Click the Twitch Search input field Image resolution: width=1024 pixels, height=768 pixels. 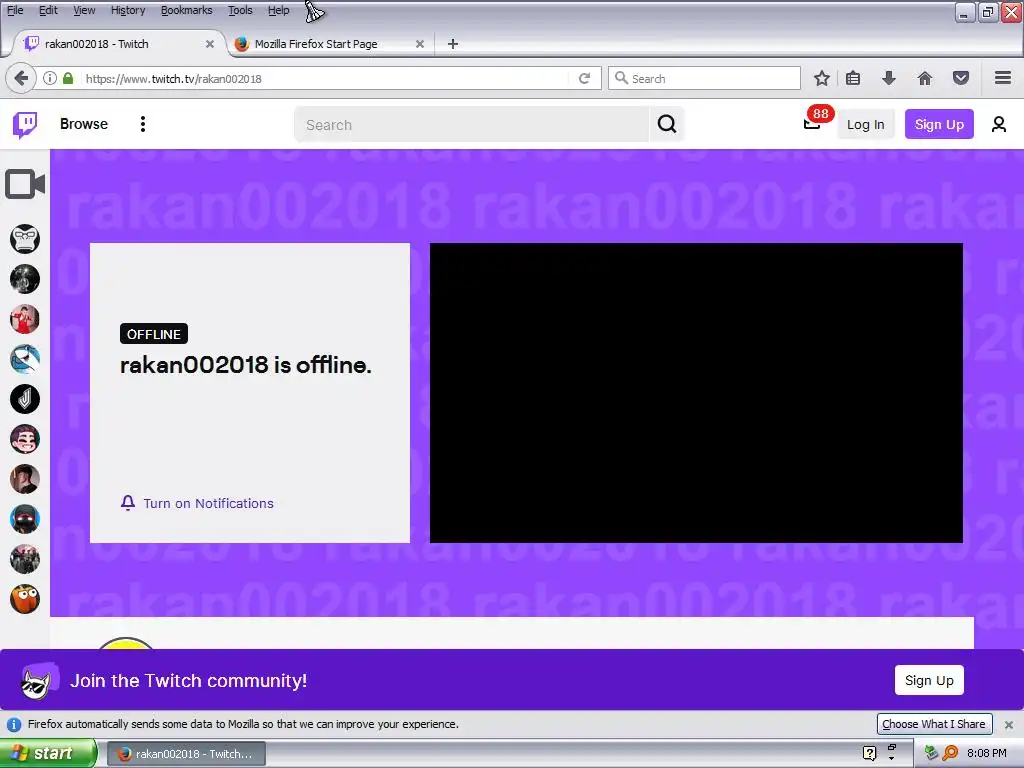click(472, 124)
